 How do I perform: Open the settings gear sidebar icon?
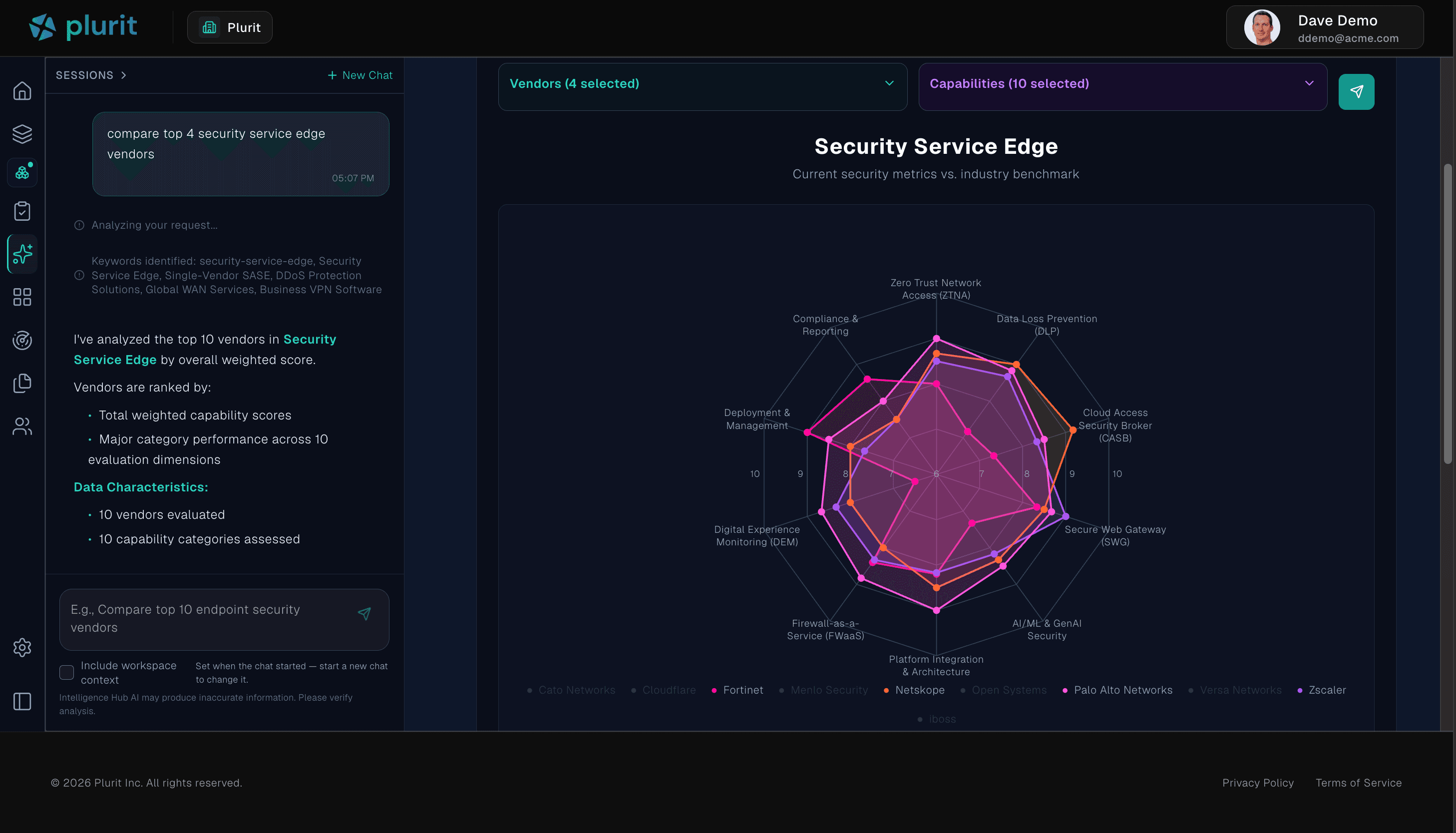[x=22, y=648]
